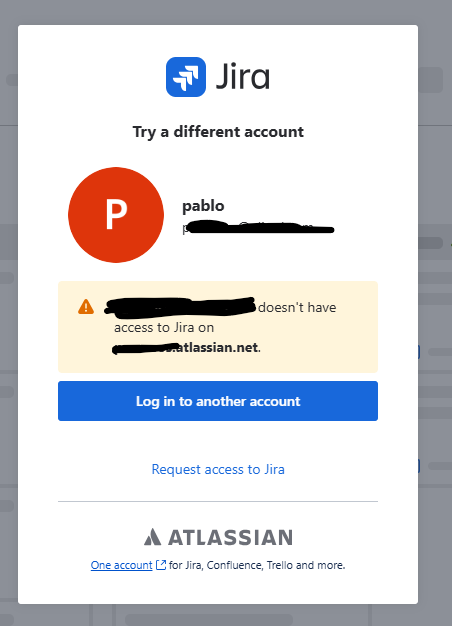
Task: Click redacted email under pablo
Action: tap(258, 228)
